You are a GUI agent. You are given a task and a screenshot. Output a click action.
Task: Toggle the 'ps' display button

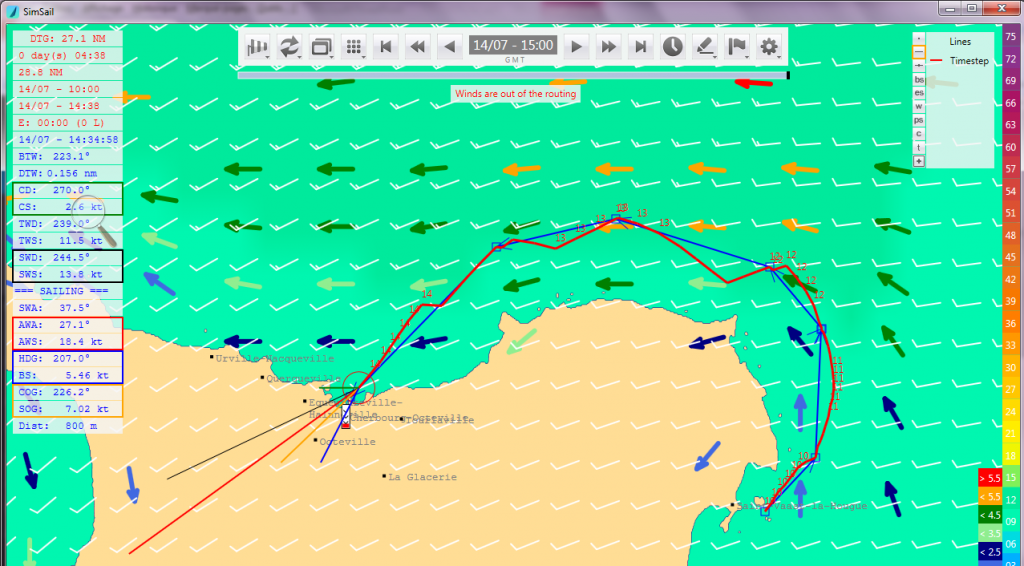(x=919, y=120)
